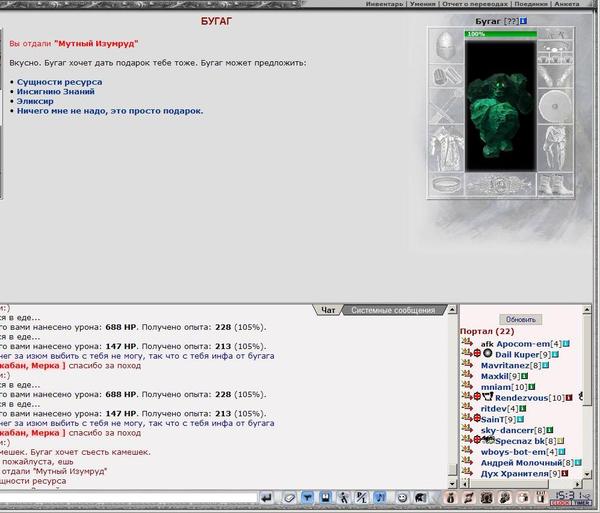Click the empty shield slot of Бугаг

tap(555, 106)
